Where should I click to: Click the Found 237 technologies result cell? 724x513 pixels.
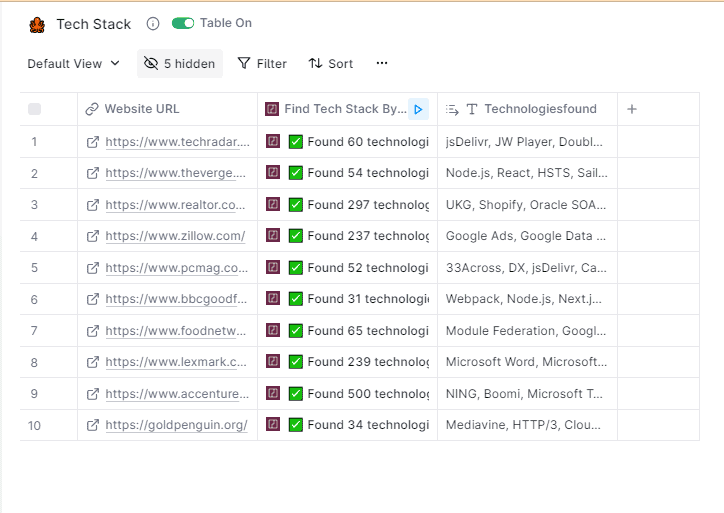click(347, 236)
